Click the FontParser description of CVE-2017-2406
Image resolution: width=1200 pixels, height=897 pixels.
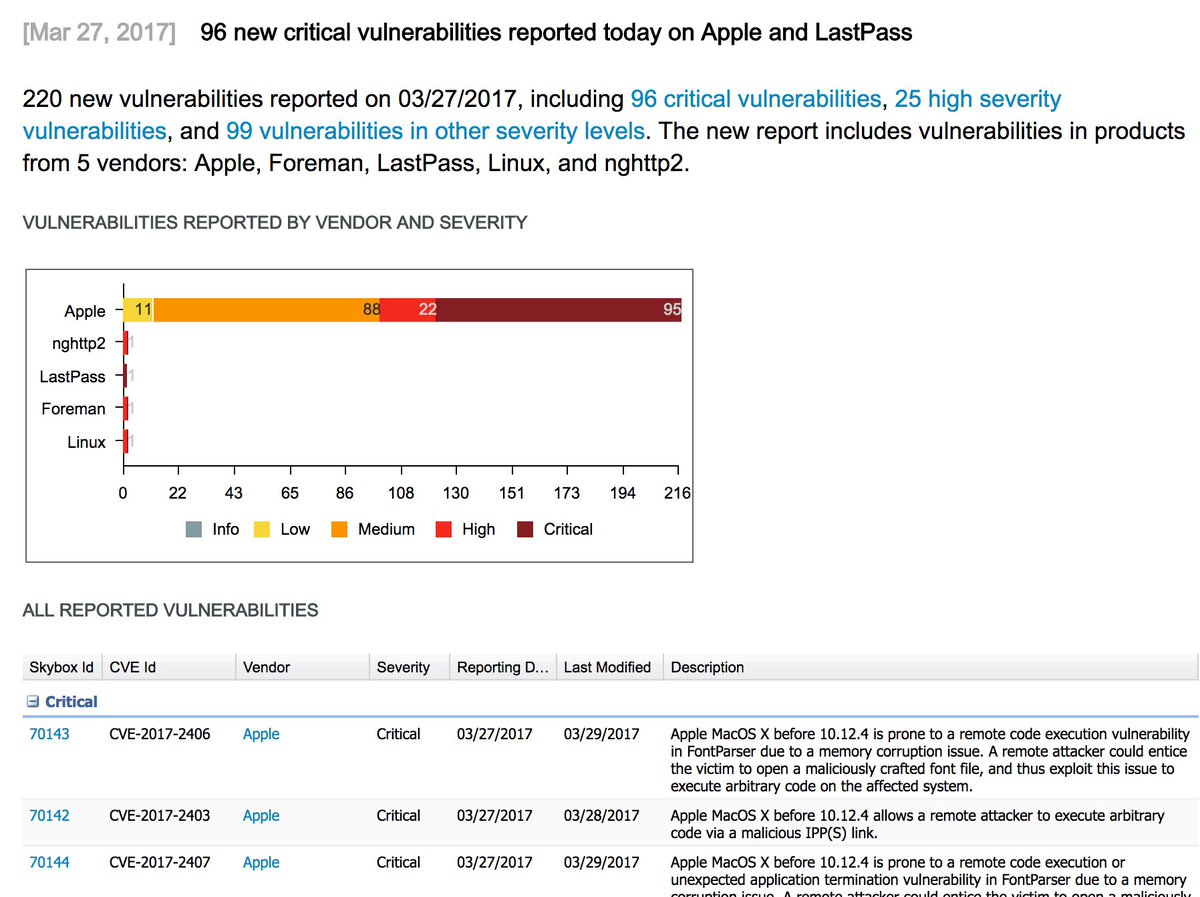(929, 760)
